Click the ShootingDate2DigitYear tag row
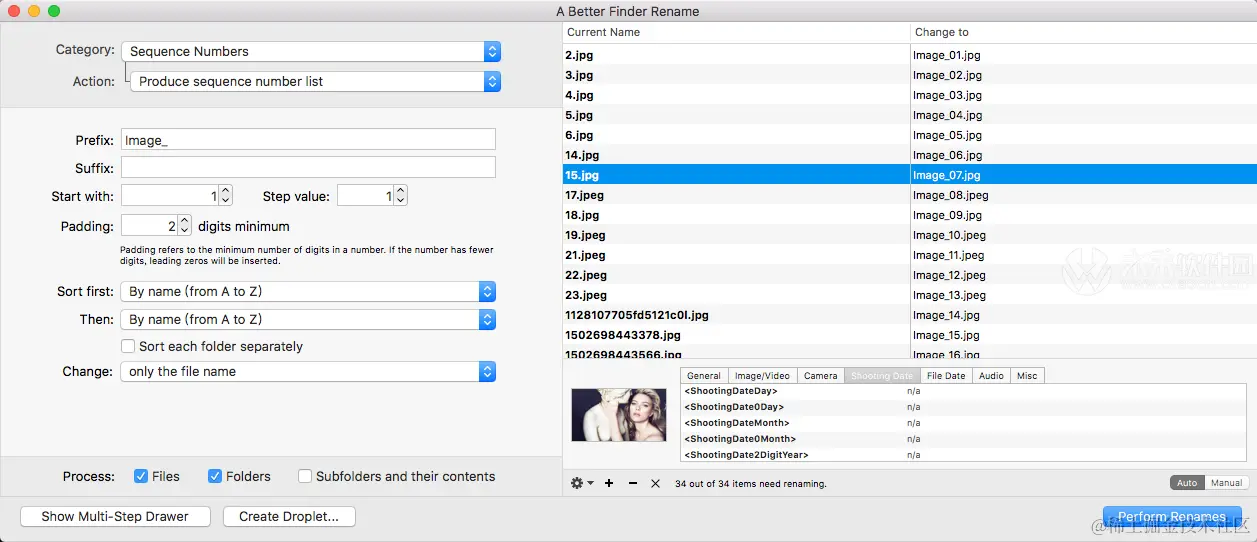Screen dimensions: 1257x542 (x=964, y=454)
